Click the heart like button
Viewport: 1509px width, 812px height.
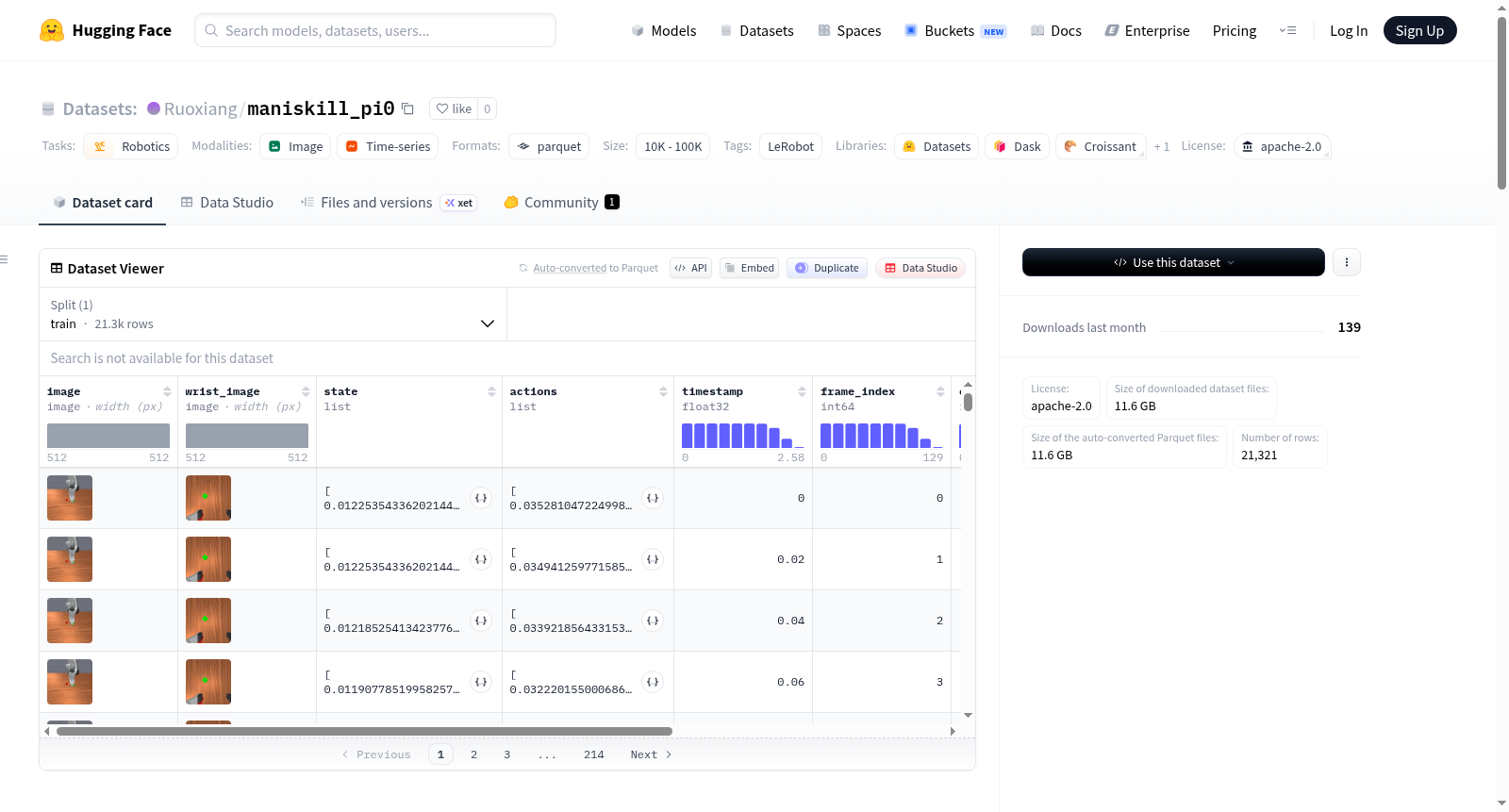click(454, 108)
